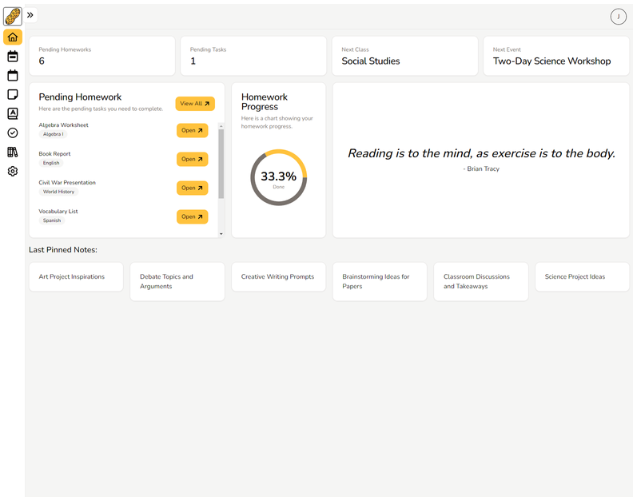Open the schedule calendar icon with bar
The width and height of the screenshot is (633, 501).
click(x=13, y=56)
